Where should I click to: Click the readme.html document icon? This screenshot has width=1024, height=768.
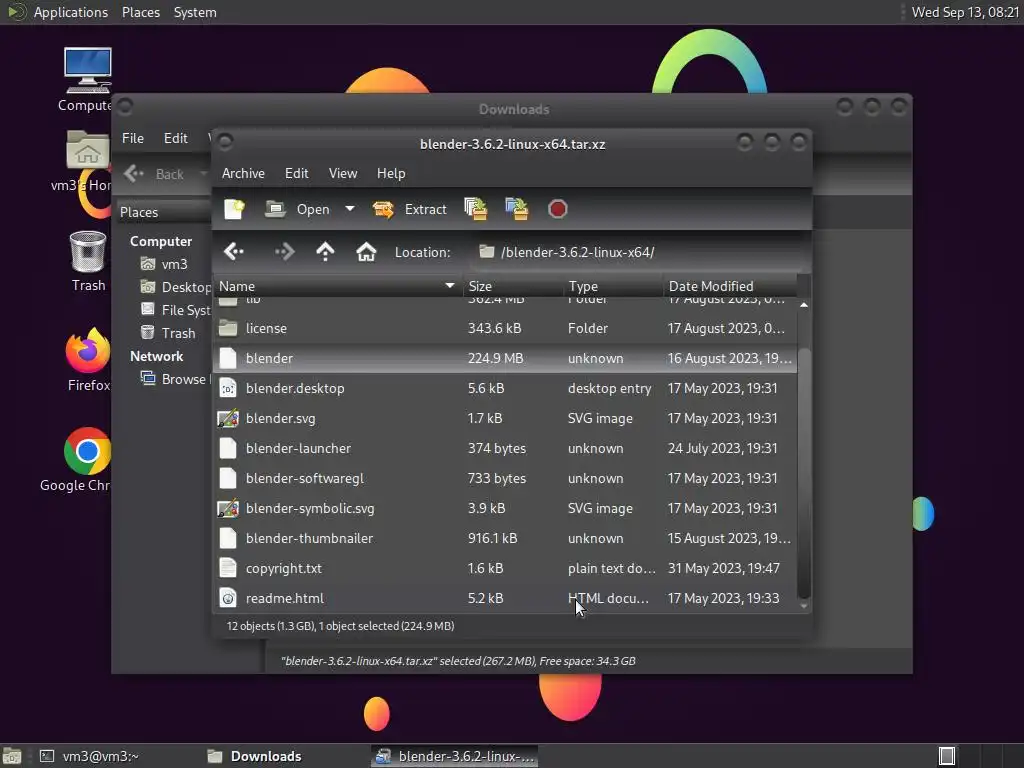pyautogui.click(x=228, y=598)
